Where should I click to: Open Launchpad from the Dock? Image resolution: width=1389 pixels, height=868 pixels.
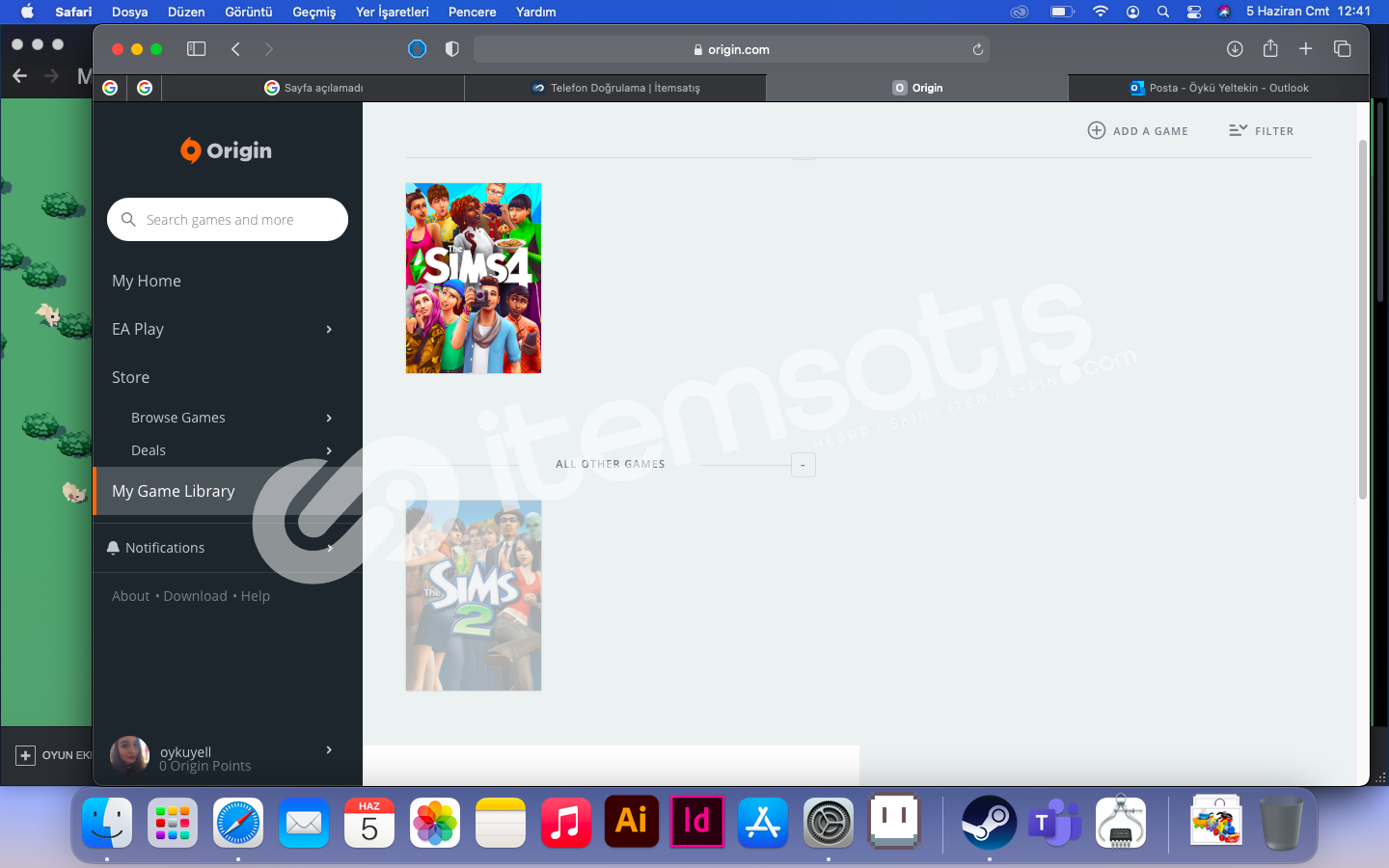coord(173,823)
